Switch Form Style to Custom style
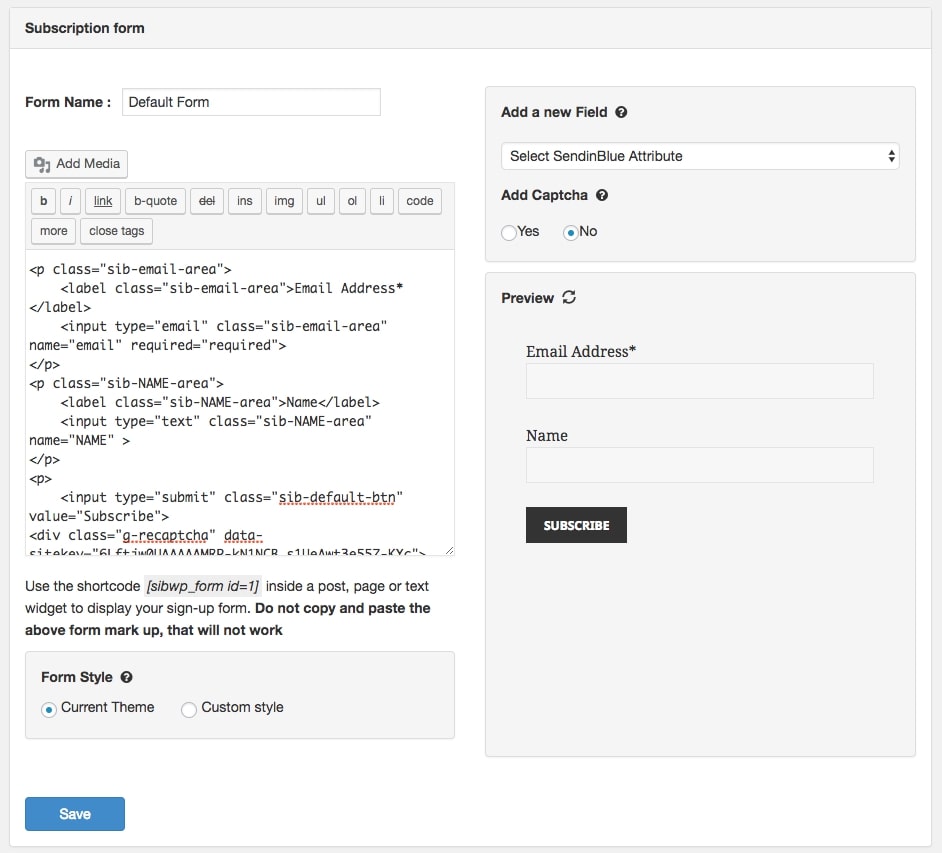Image resolution: width=942 pixels, height=853 pixels. (x=189, y=709)
